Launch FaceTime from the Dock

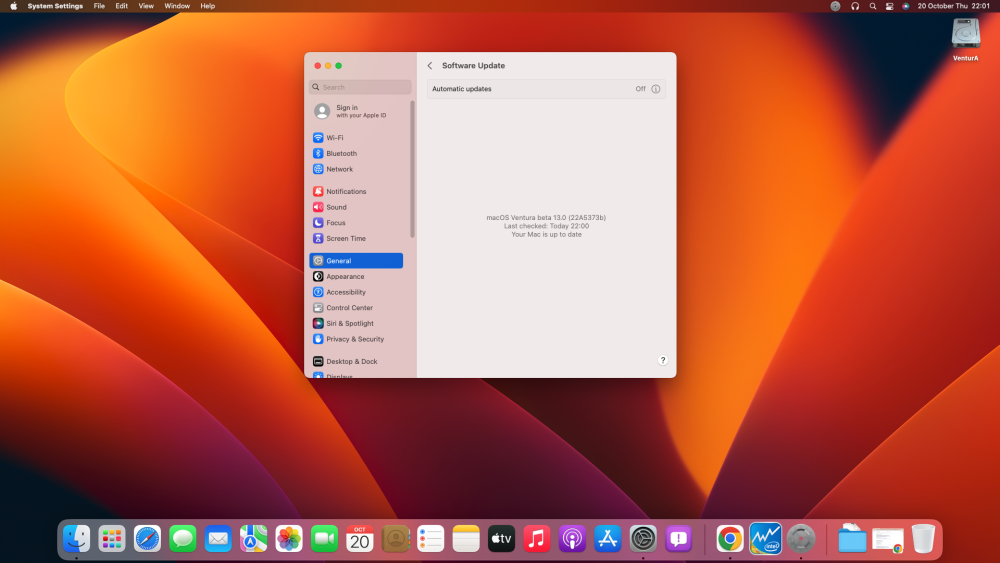pos(325,539)
